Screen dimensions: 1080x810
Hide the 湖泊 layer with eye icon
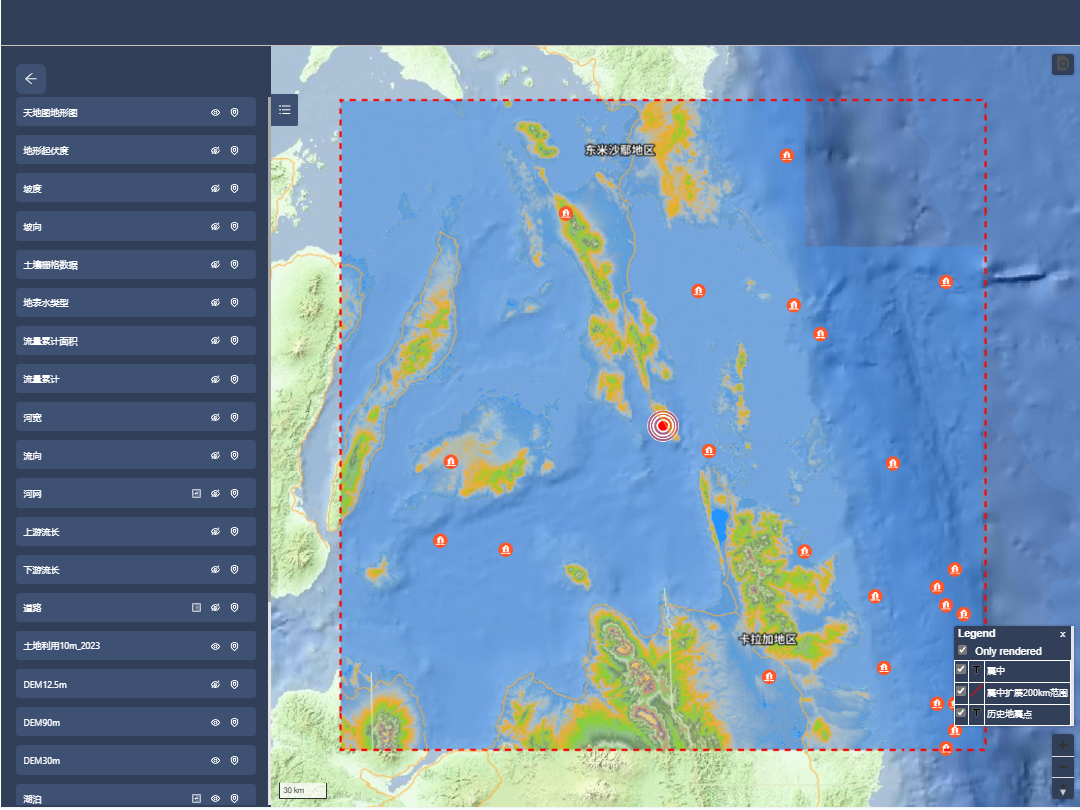[216, 798]
